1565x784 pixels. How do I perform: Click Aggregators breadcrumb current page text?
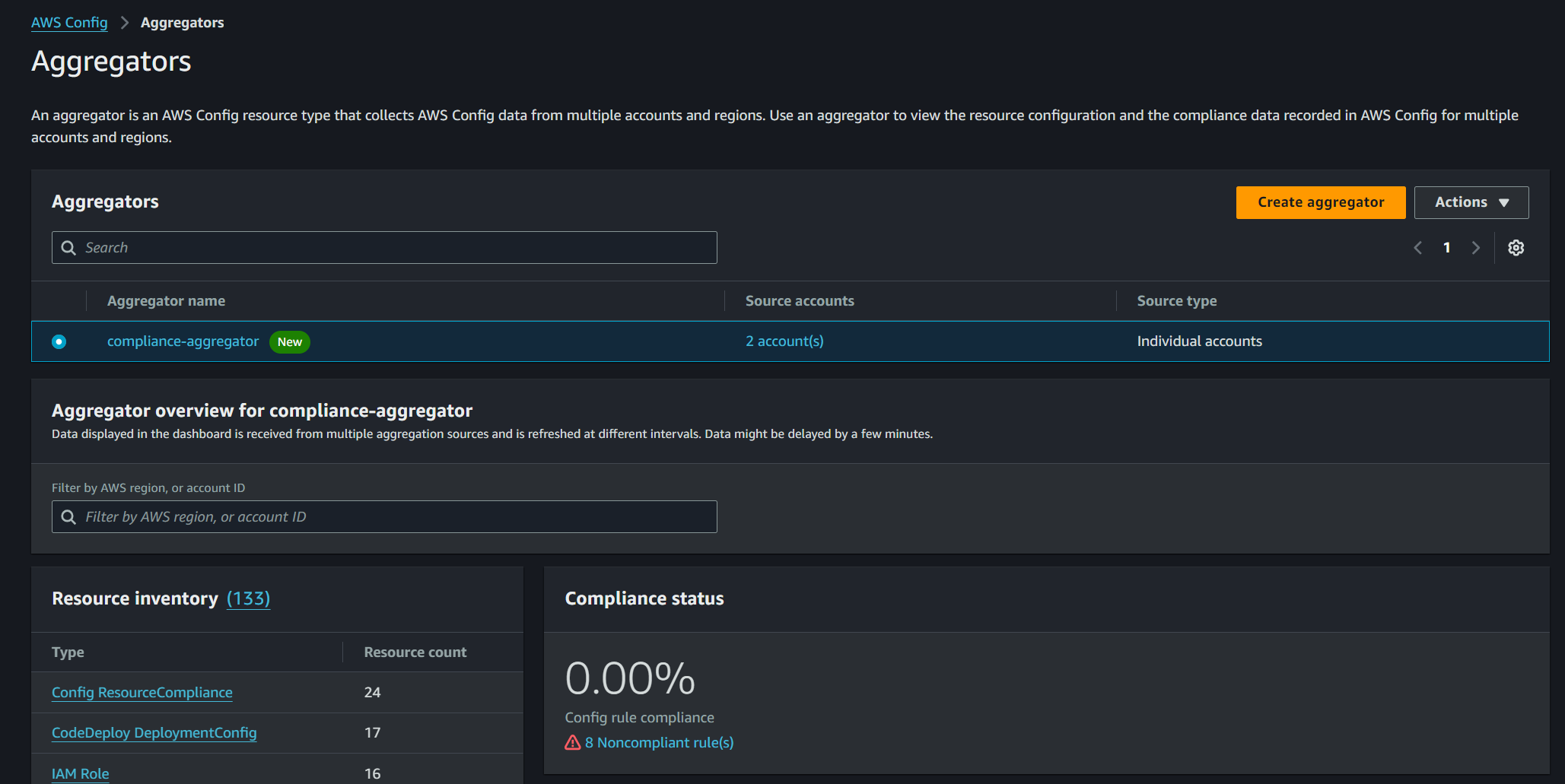click(183, 23)
